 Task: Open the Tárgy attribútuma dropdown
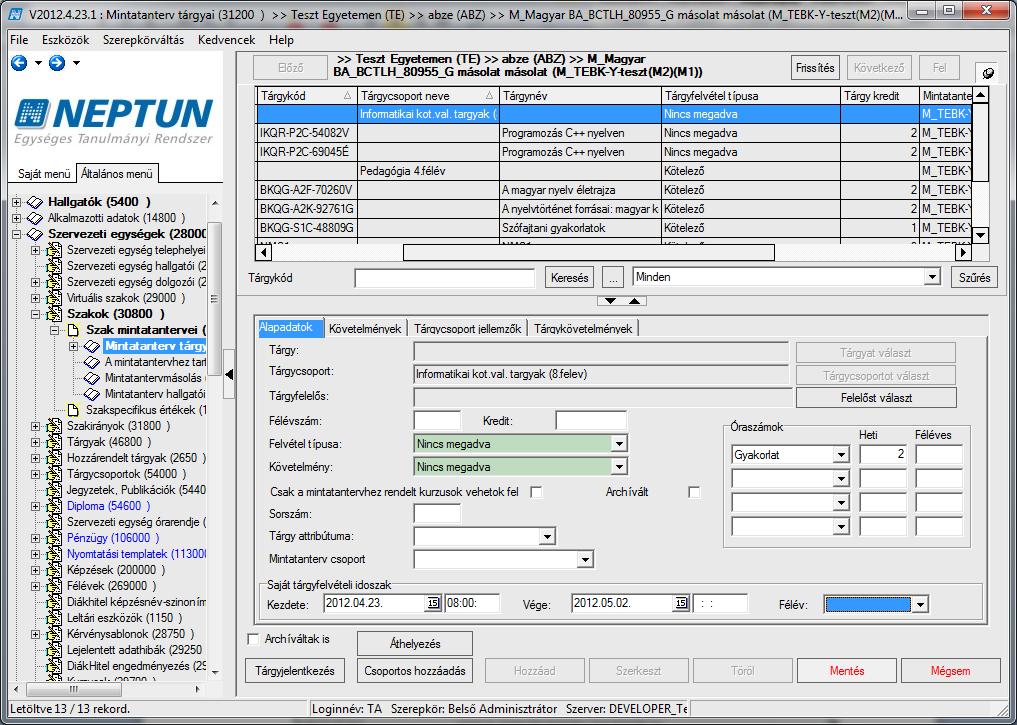tap(547, 536)
